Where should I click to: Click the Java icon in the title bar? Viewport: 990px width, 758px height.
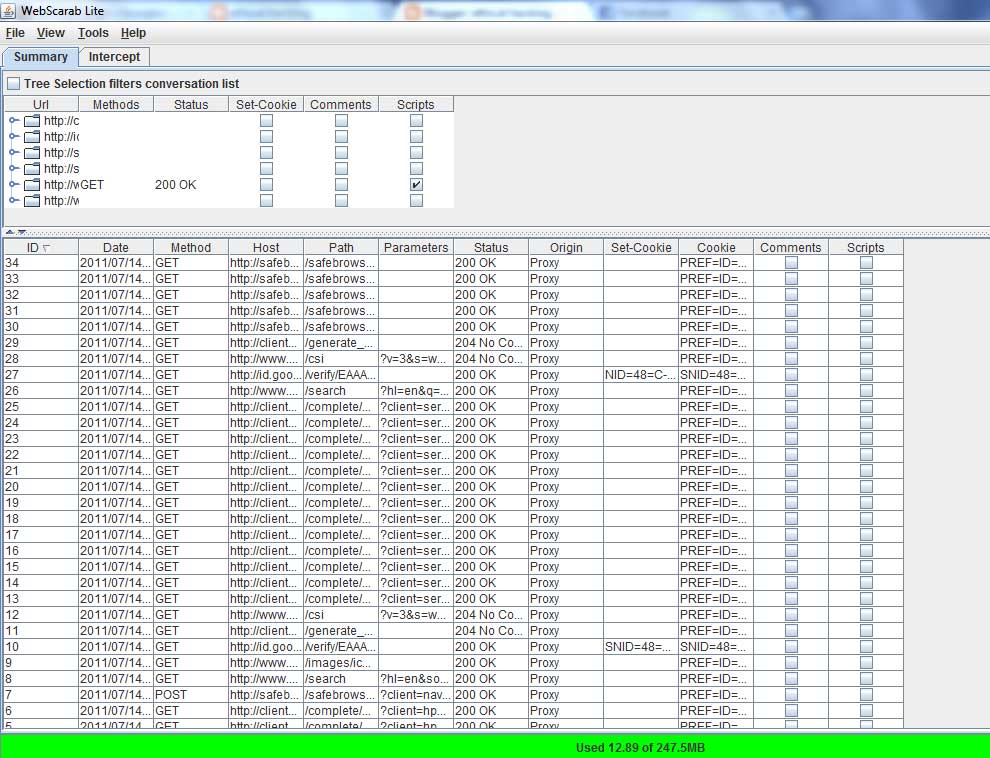pyautogui.click(x=11, y=11)
